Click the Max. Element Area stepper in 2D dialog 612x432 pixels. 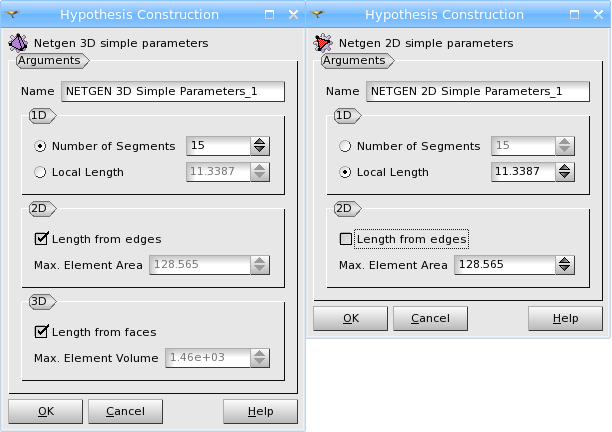tap(564, 265)
